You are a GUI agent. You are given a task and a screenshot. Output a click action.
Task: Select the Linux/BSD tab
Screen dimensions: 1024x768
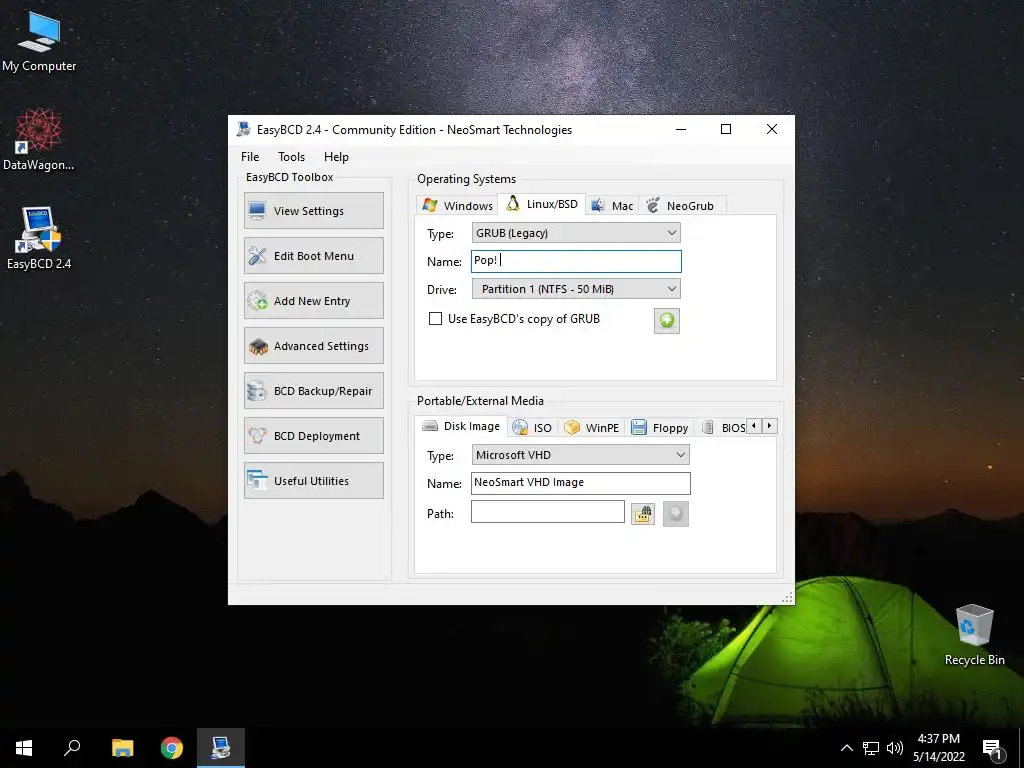(x=542, y=204)
